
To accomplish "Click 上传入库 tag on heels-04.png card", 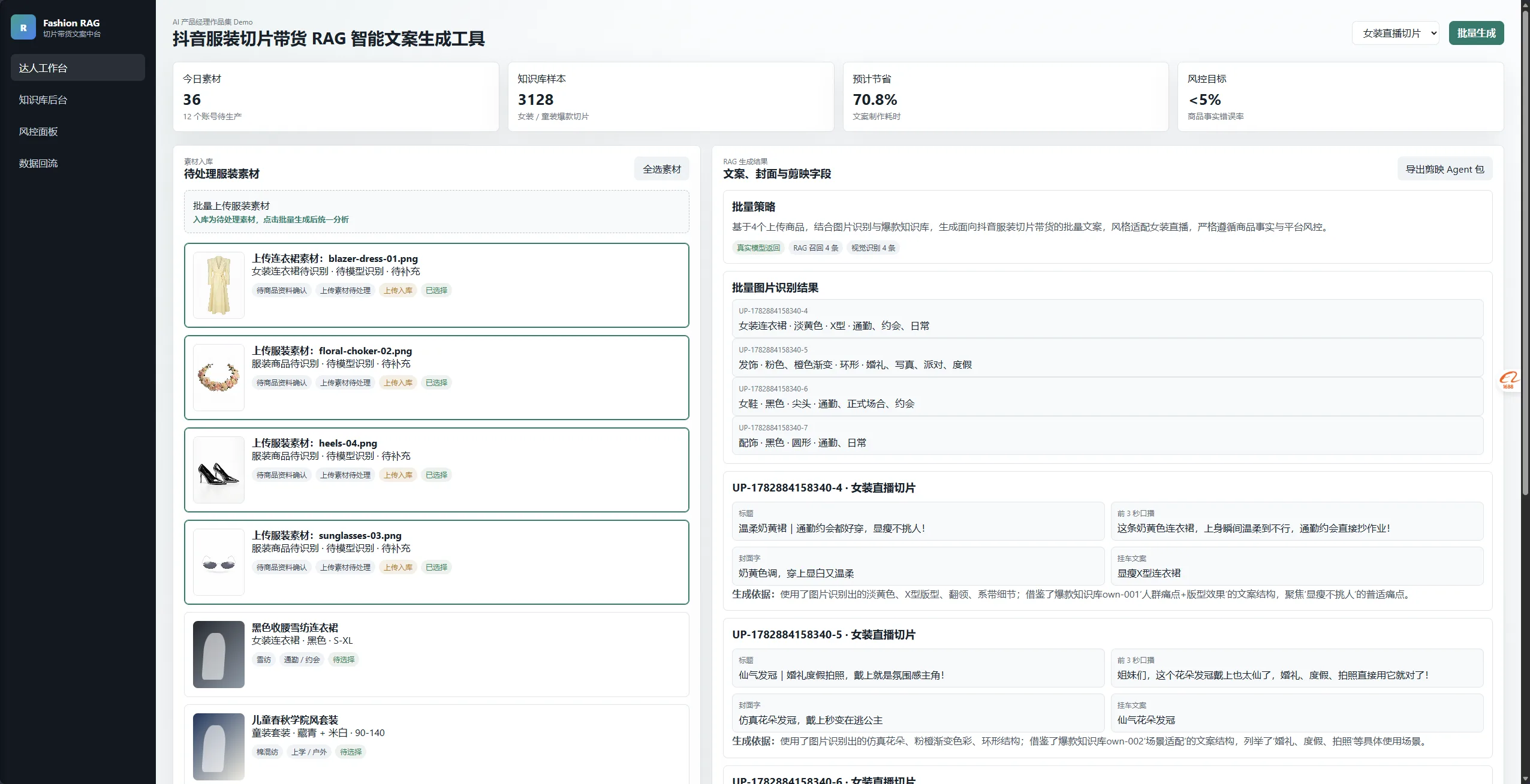I will click(398, 475).
